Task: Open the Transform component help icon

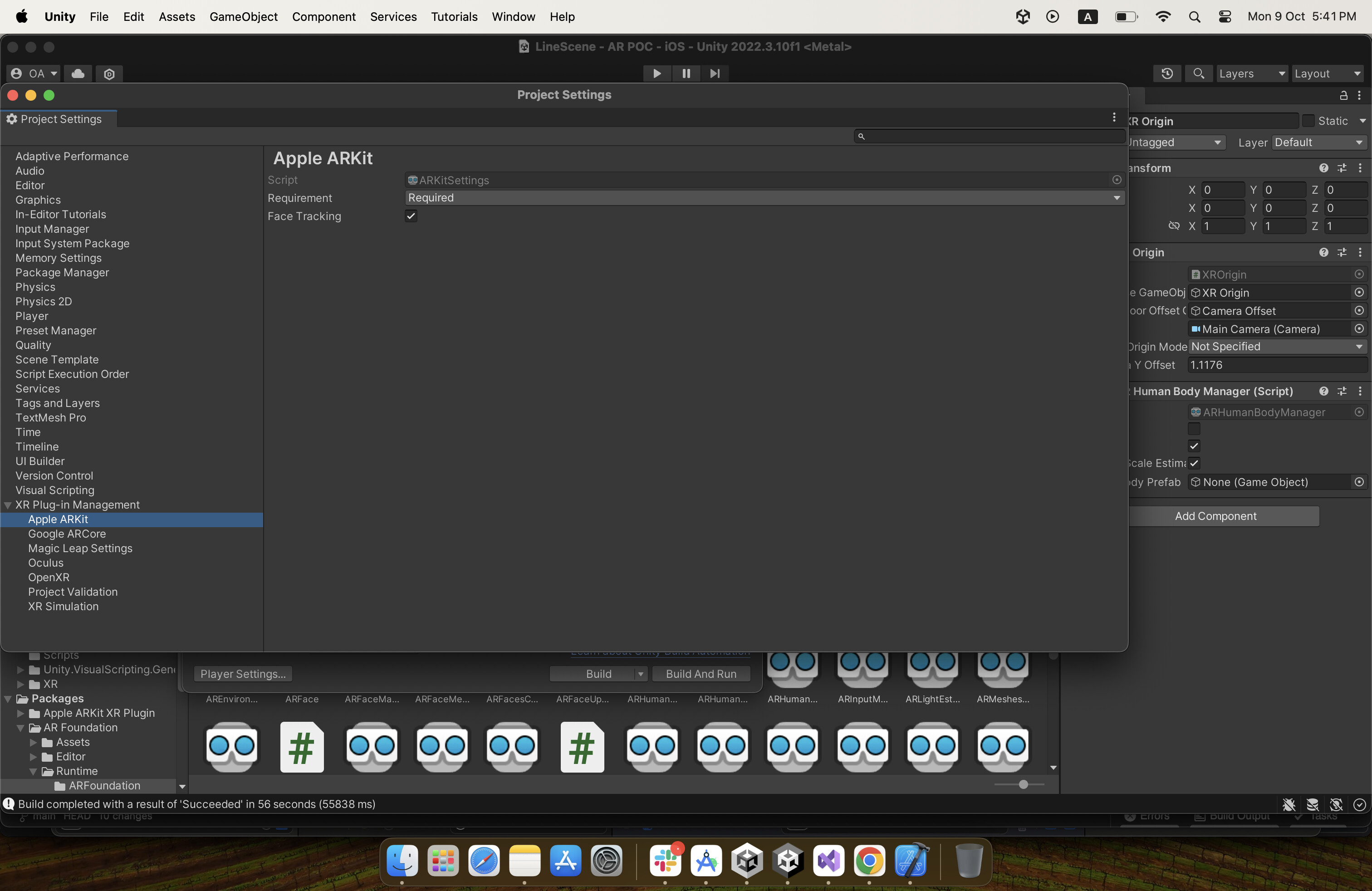Action: pyautogui.click(x=1323, y=168)
